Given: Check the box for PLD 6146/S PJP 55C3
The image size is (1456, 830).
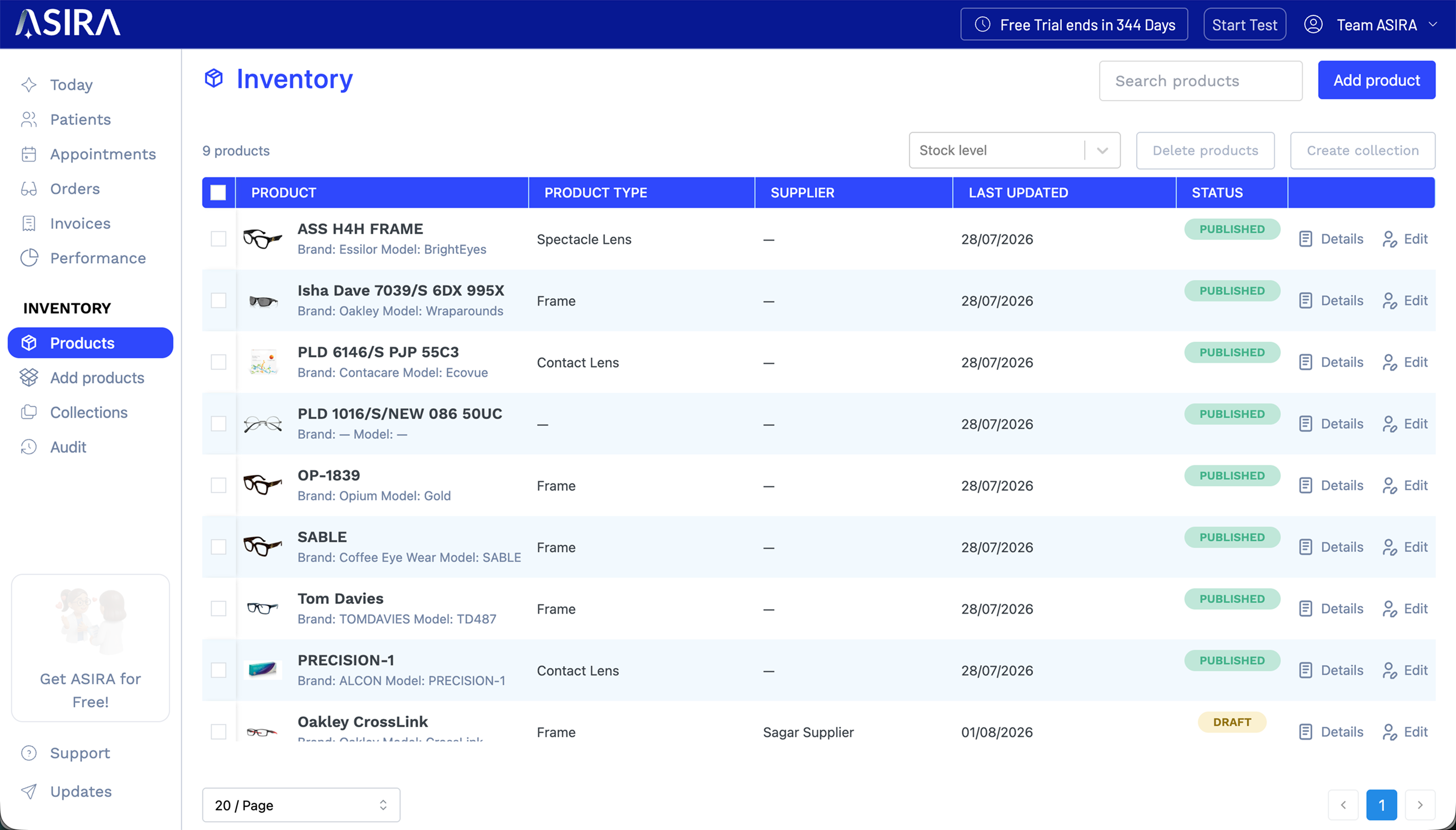Looking at the screenshot, I should tap(218, 362).
